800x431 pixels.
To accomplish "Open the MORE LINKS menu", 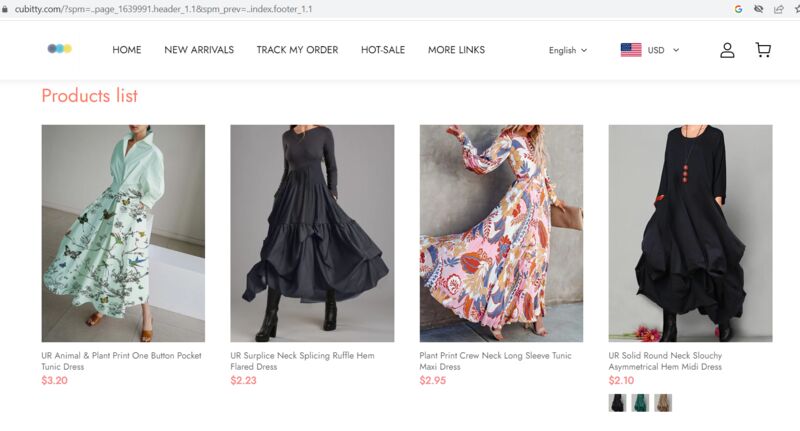I will click(456, 50).
